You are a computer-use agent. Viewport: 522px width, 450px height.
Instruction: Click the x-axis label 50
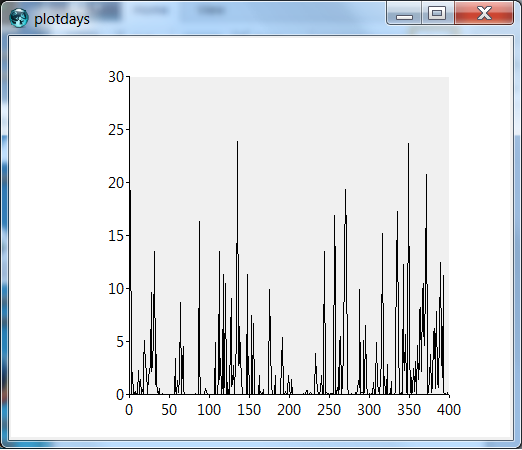tap(169, 410)
